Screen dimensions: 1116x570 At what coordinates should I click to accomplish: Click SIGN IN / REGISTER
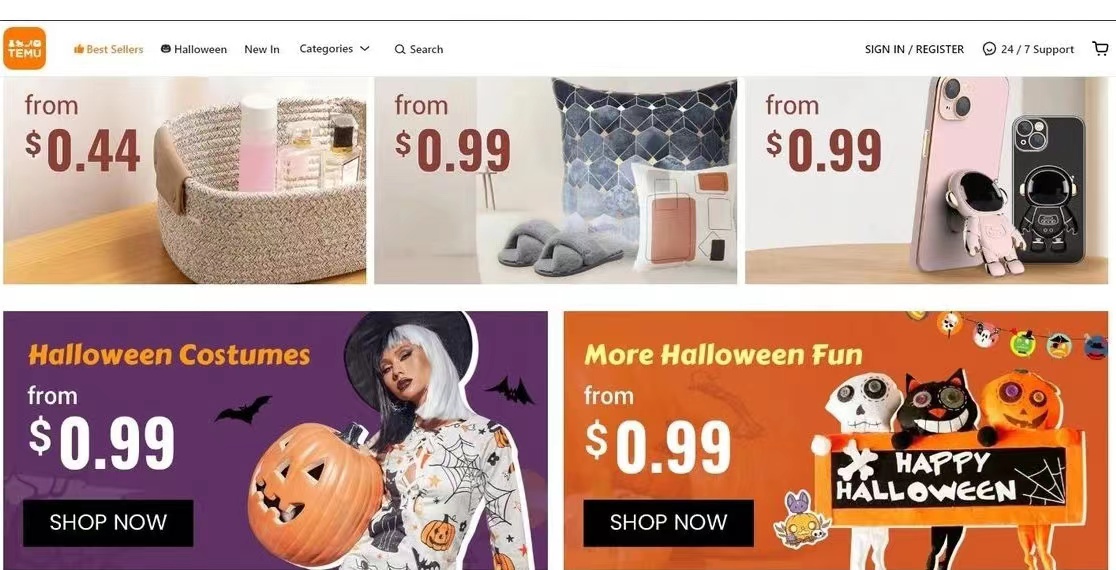pos(914,49)
